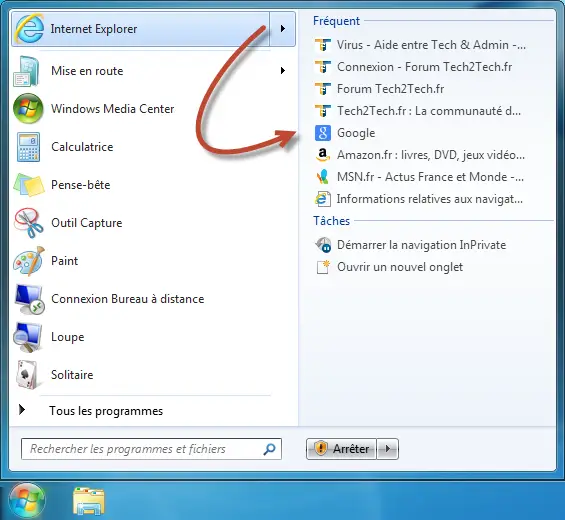Expand Mise en route submenu arrow

[x=282, y=71]
